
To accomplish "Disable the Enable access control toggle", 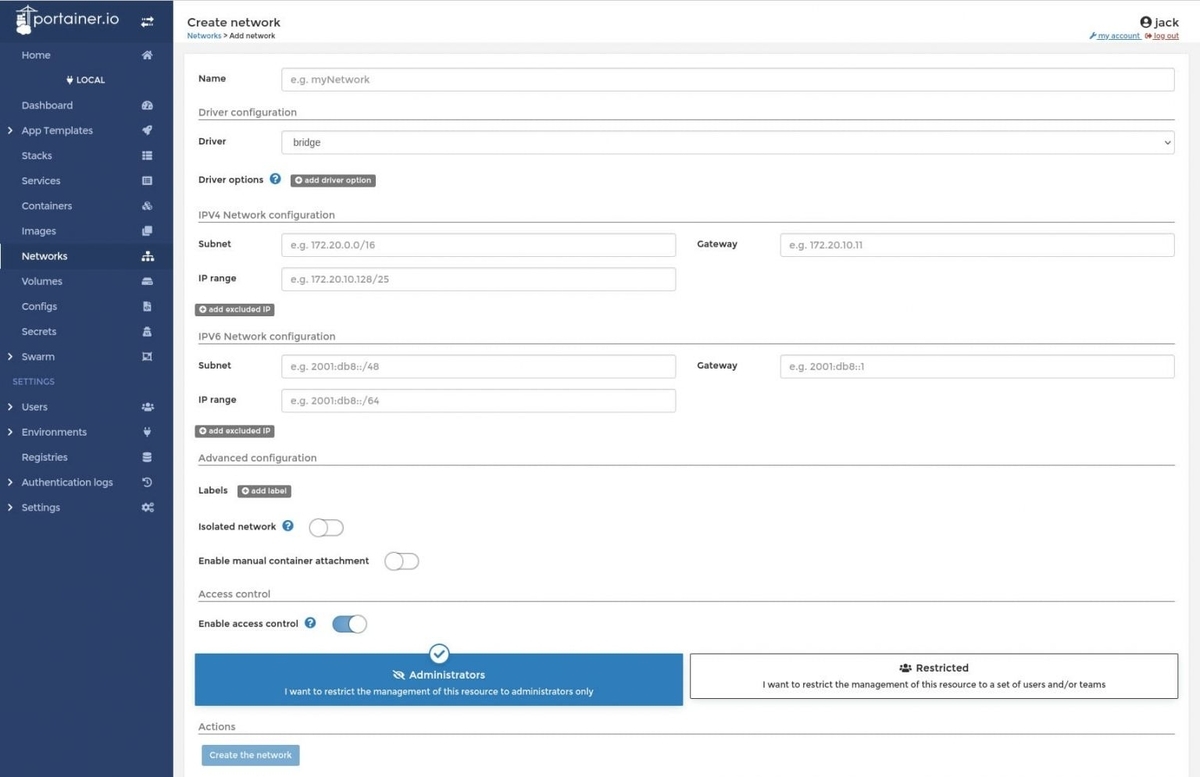I will 349,622.
